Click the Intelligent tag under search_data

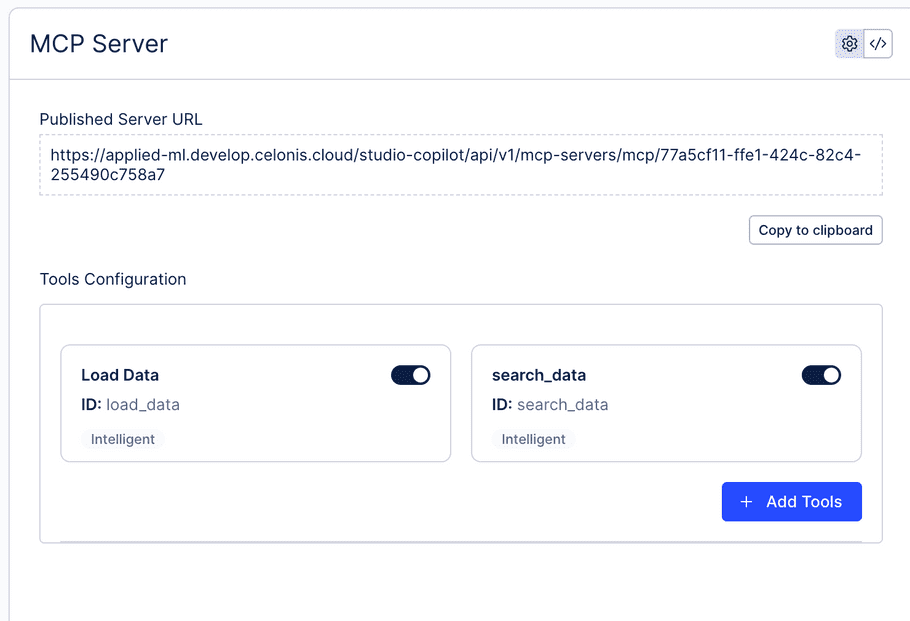tap(533, 439)
